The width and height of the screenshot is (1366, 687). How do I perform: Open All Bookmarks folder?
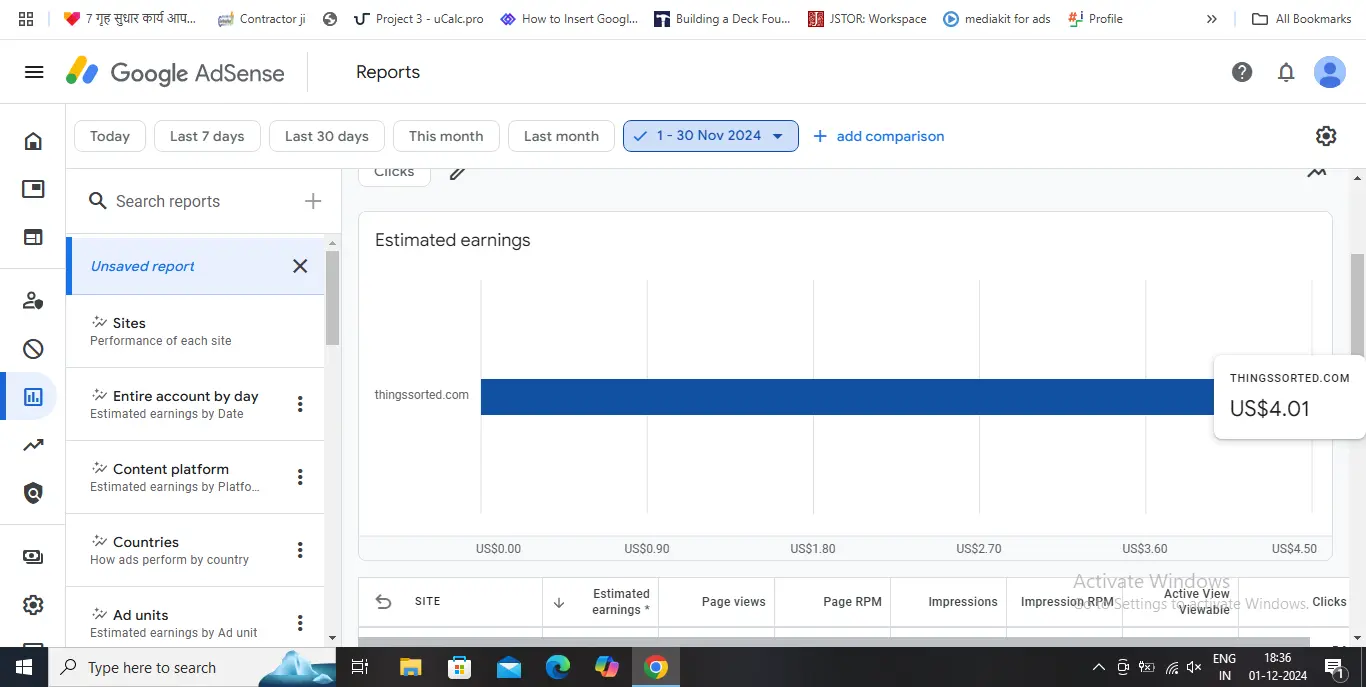(x=1302, y=18)
